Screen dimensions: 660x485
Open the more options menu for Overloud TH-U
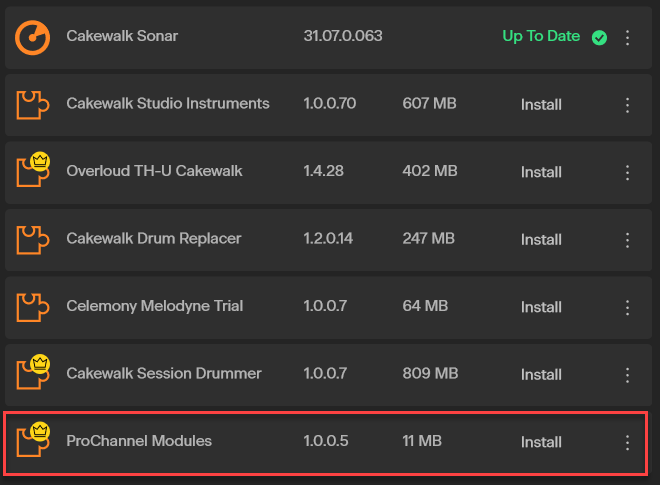tap(627, 173)
